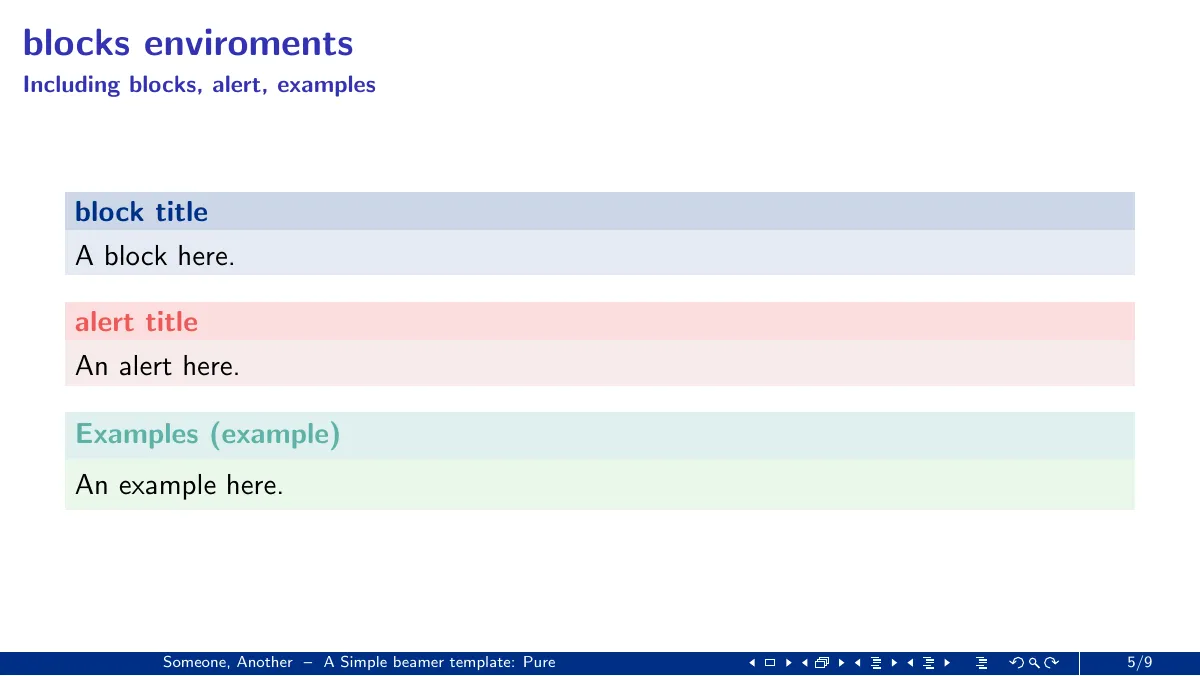Screen dimensions: 1200x676
Task: Click the back (undo arrow) navigation icon
Action: tap(1017, 663)
